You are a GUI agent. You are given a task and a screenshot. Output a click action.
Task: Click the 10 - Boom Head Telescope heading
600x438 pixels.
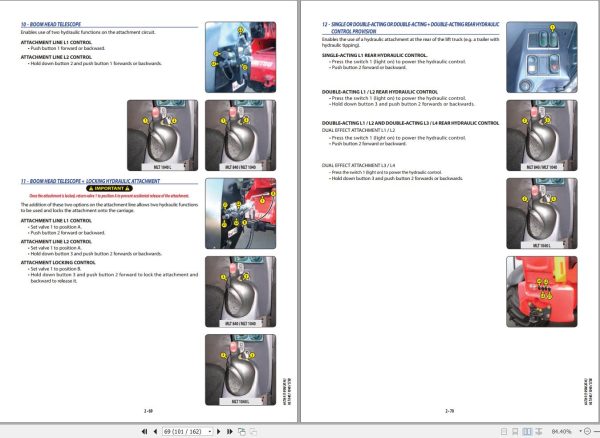tap(51, 24)
